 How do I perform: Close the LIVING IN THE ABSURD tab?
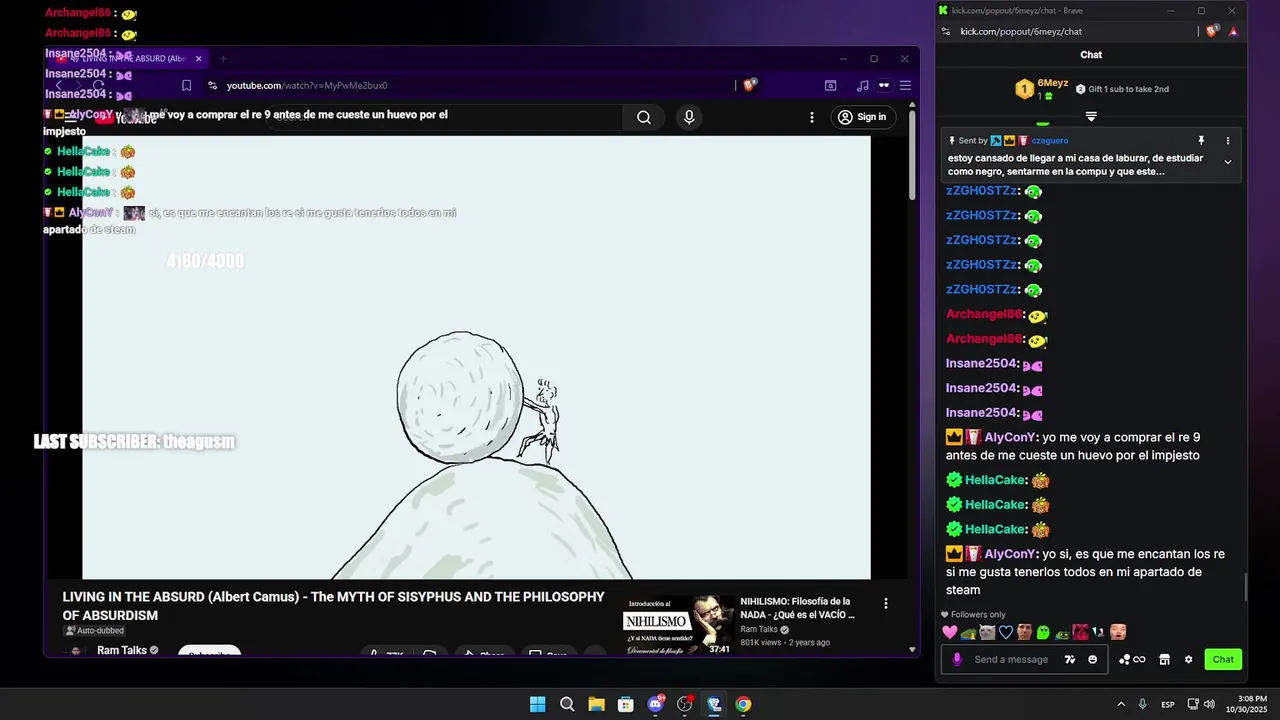[x=198, y=58]
